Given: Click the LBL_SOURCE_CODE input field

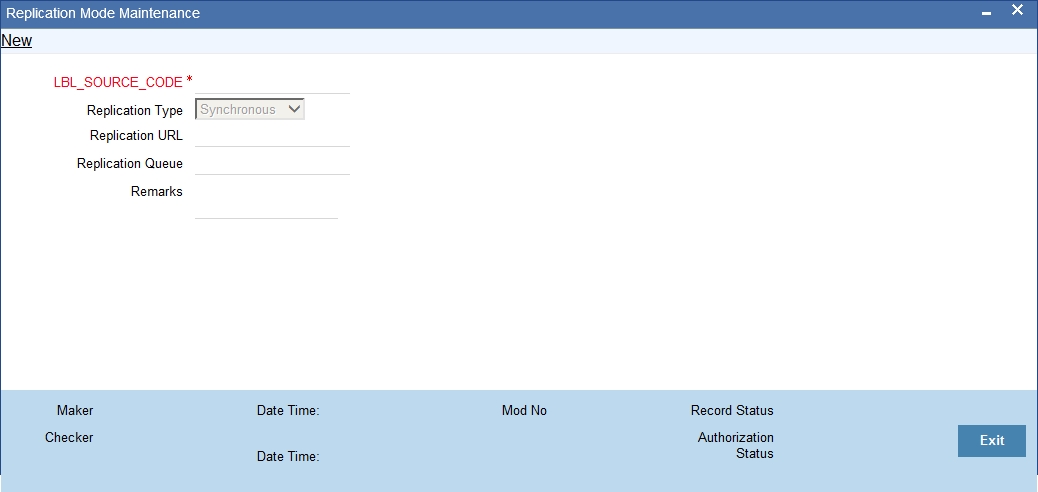Looking at the screenshot, I should click(x=272, y=83).
